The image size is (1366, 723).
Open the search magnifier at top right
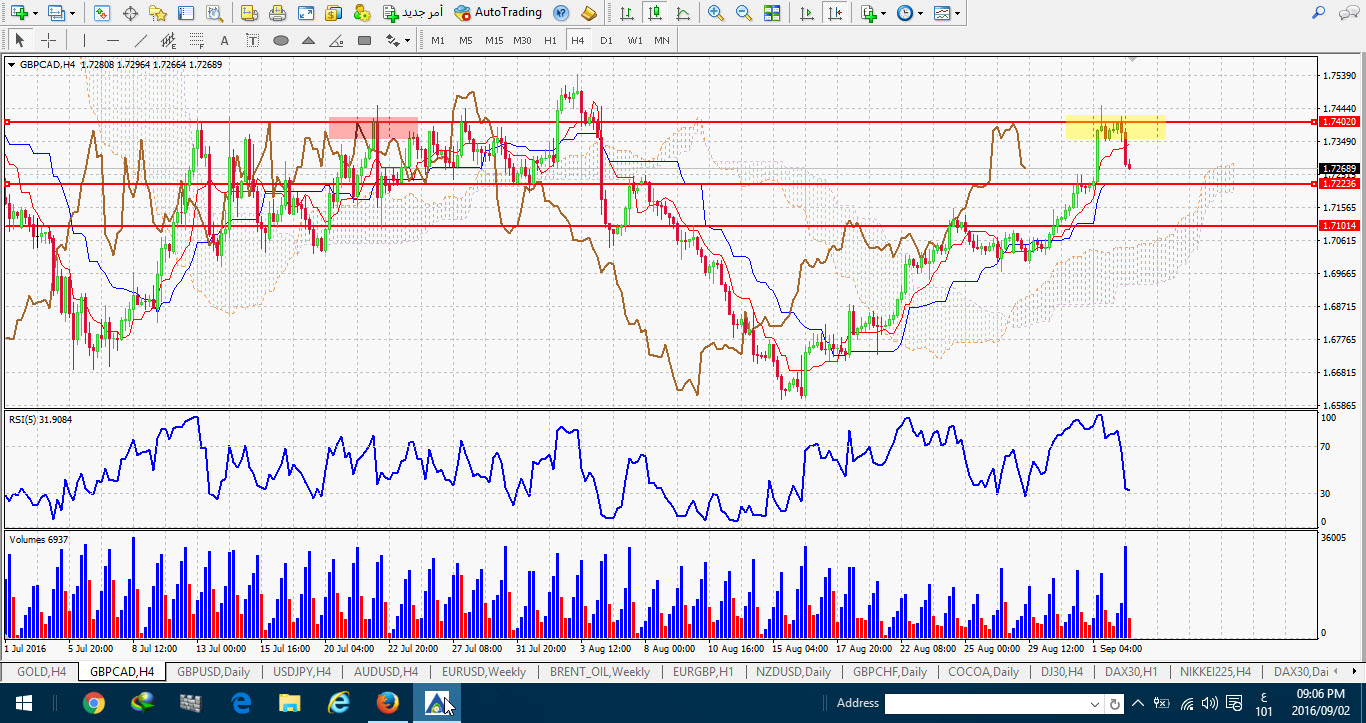(1318, 13)
